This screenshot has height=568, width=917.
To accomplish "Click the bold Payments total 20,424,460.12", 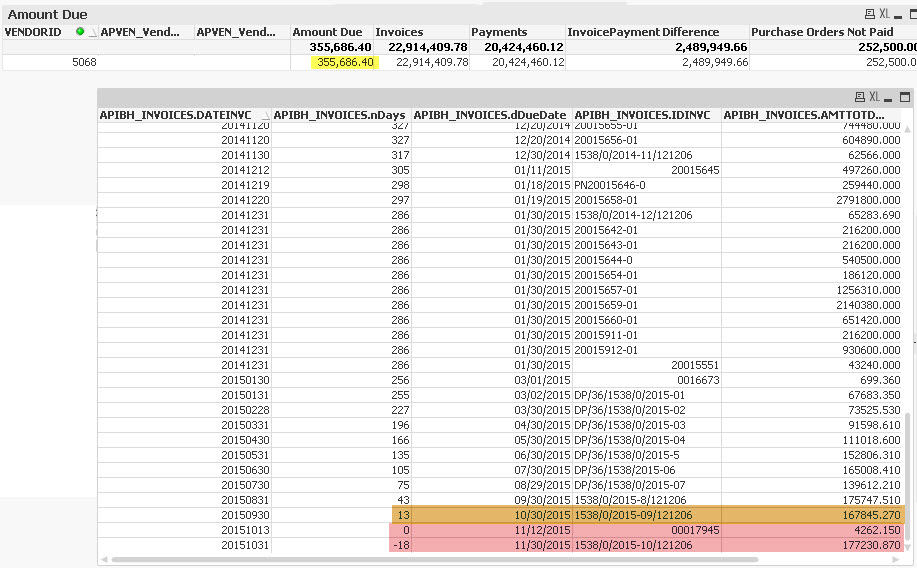I will coord(523,47).
